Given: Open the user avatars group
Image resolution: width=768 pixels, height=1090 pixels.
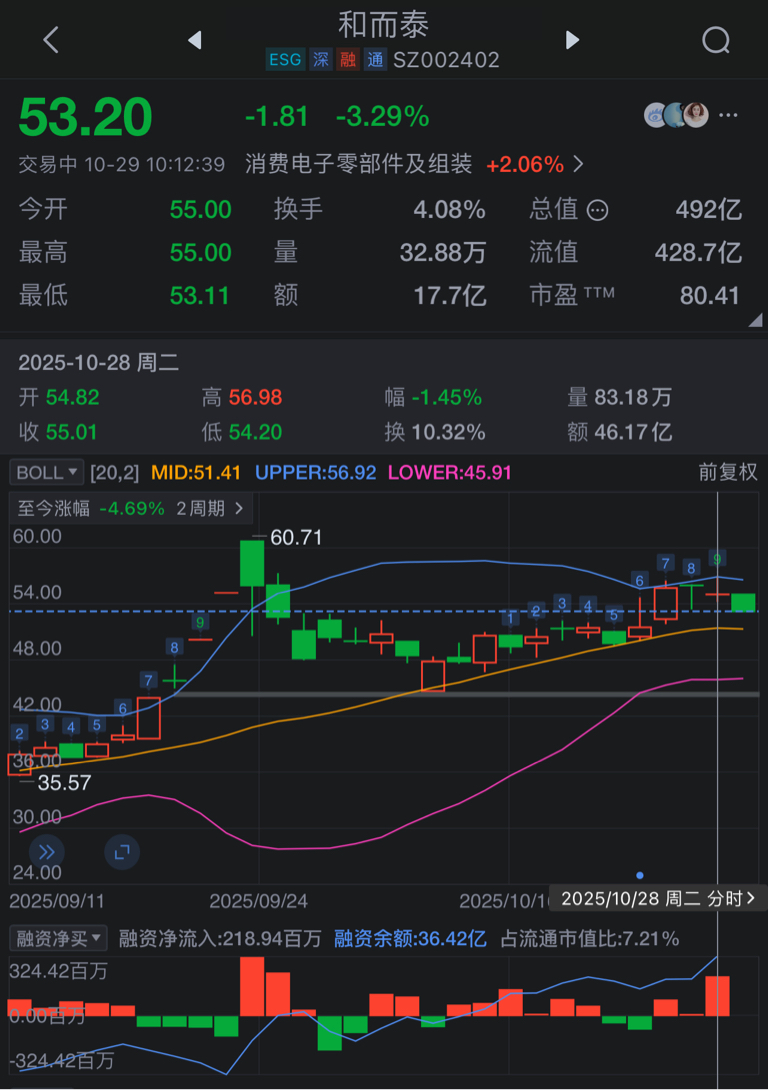Looking at the screenshot, I should pyautogui.click(x=676, y=115).
